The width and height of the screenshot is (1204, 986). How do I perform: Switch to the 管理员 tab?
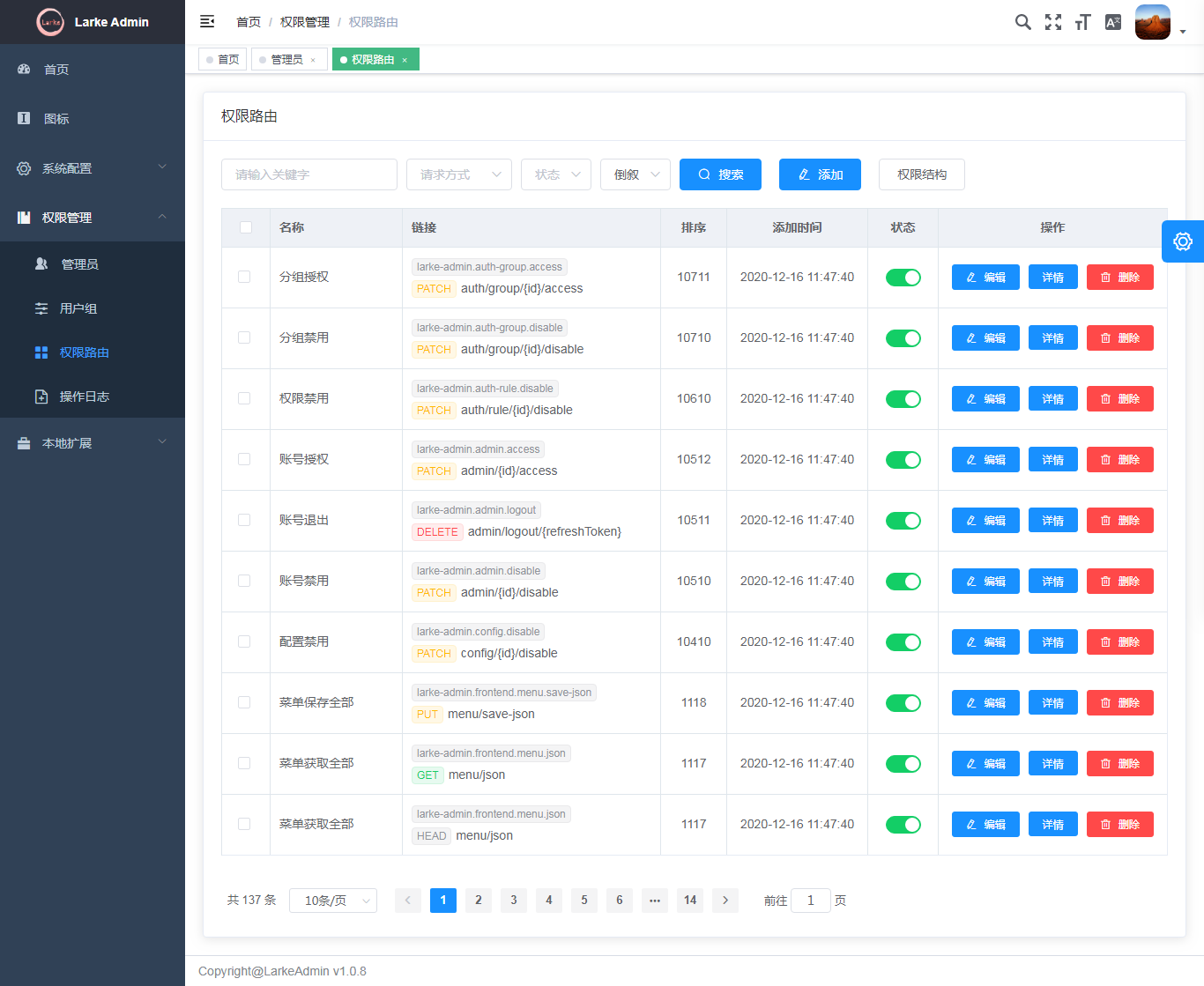(289, 59)
